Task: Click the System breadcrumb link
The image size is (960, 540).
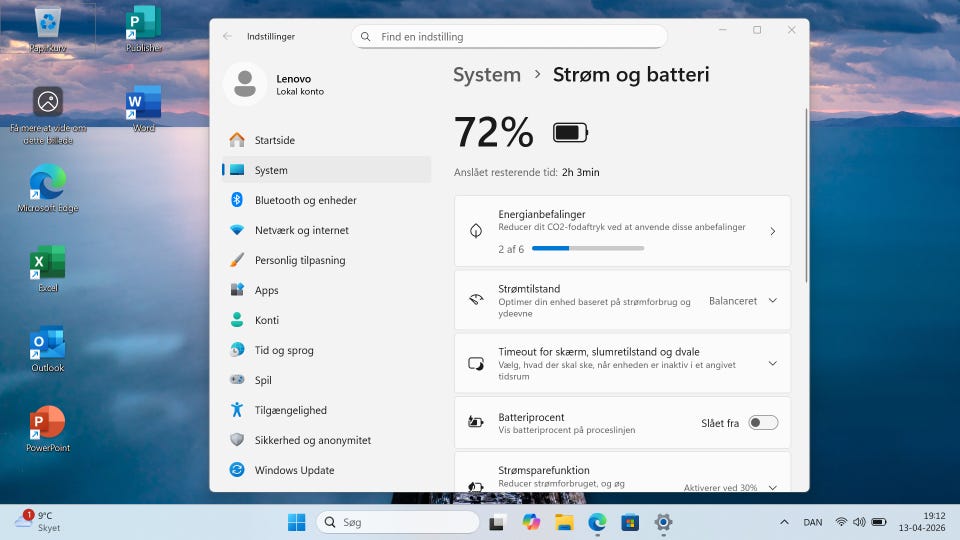Action: [x=487, y=75]
